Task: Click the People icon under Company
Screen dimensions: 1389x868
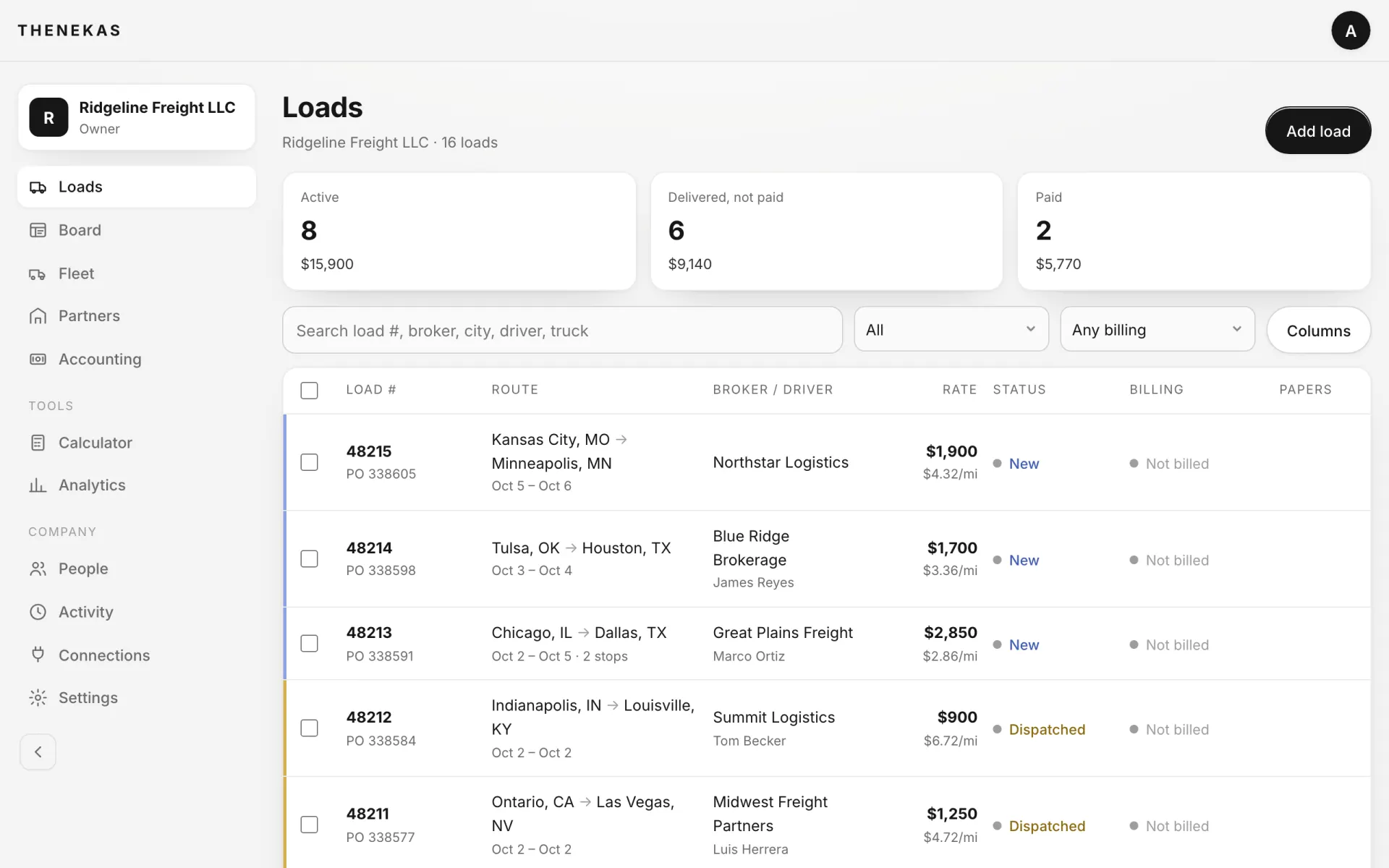Action: coord(38,569)
